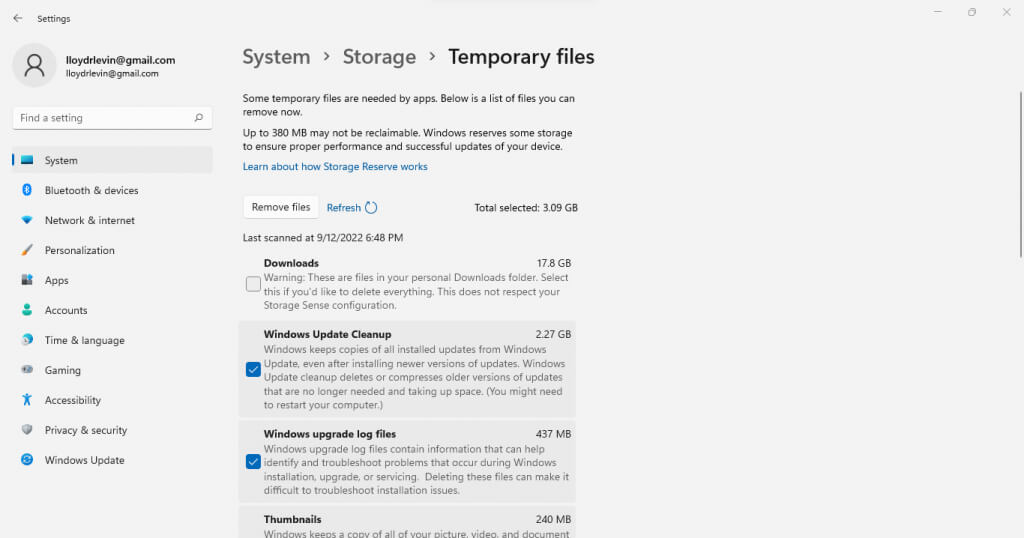Refresh the temporary files scan
1024x538 pixels.
tap(351, 208)
